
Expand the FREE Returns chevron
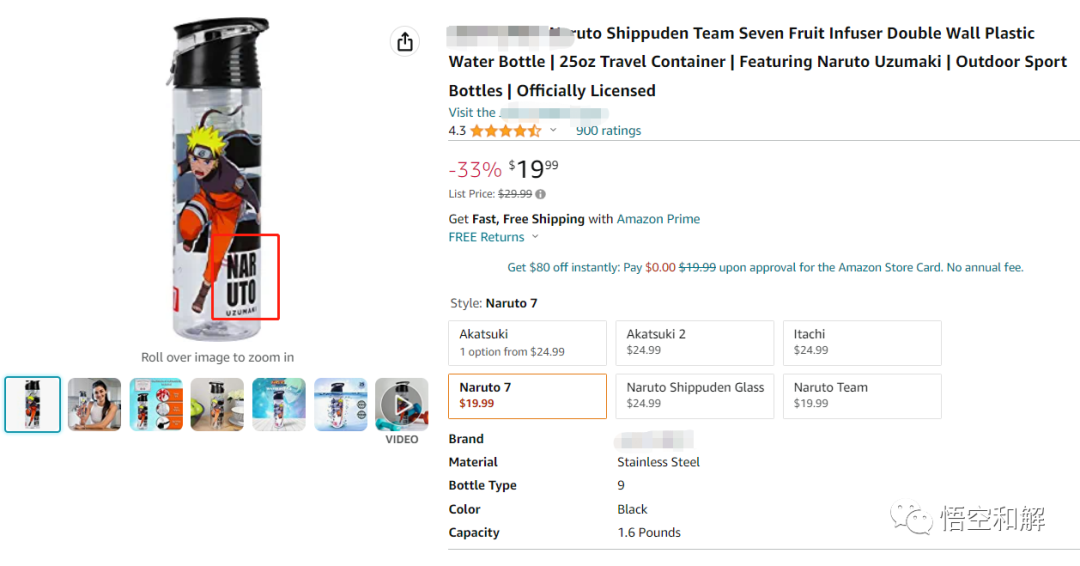point(535,237)
